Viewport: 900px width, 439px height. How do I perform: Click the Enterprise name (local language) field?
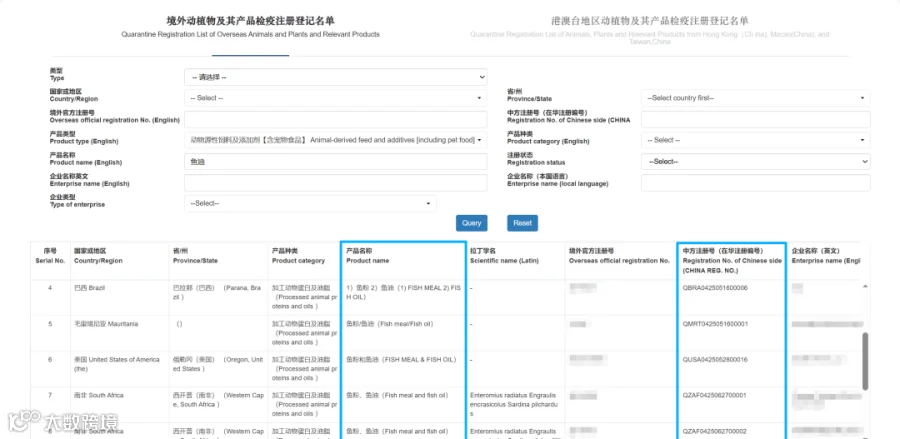pos(755,182)
